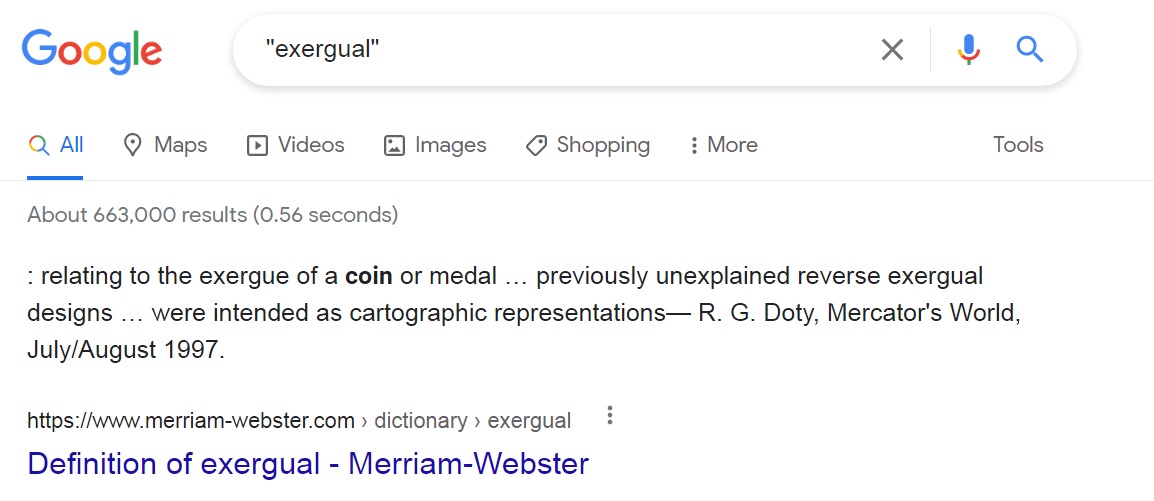Clear the search query with the X icon
Screen dimensions: 1154x501
pyautogui.click(x=892, y=49)
